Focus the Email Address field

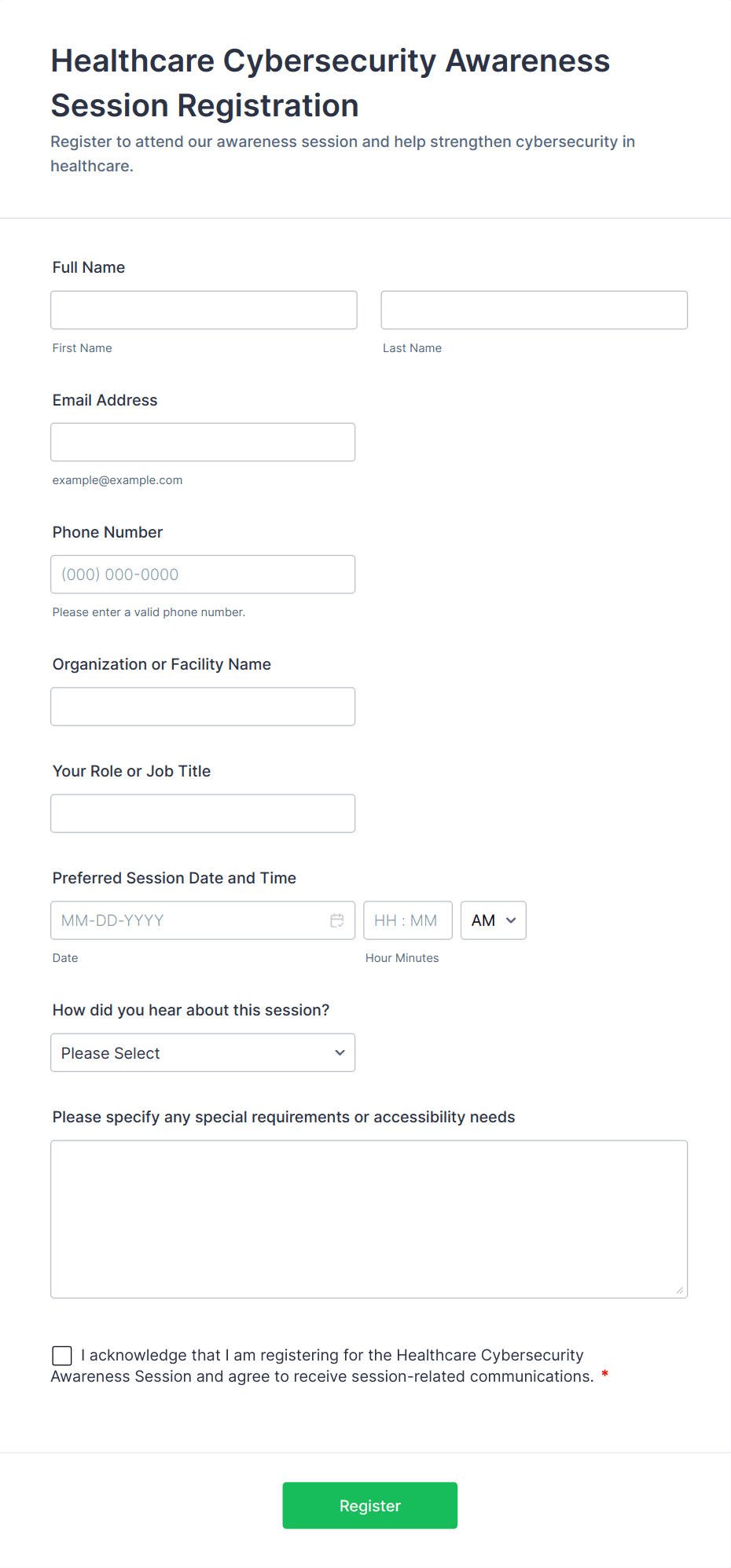[203, 442]
